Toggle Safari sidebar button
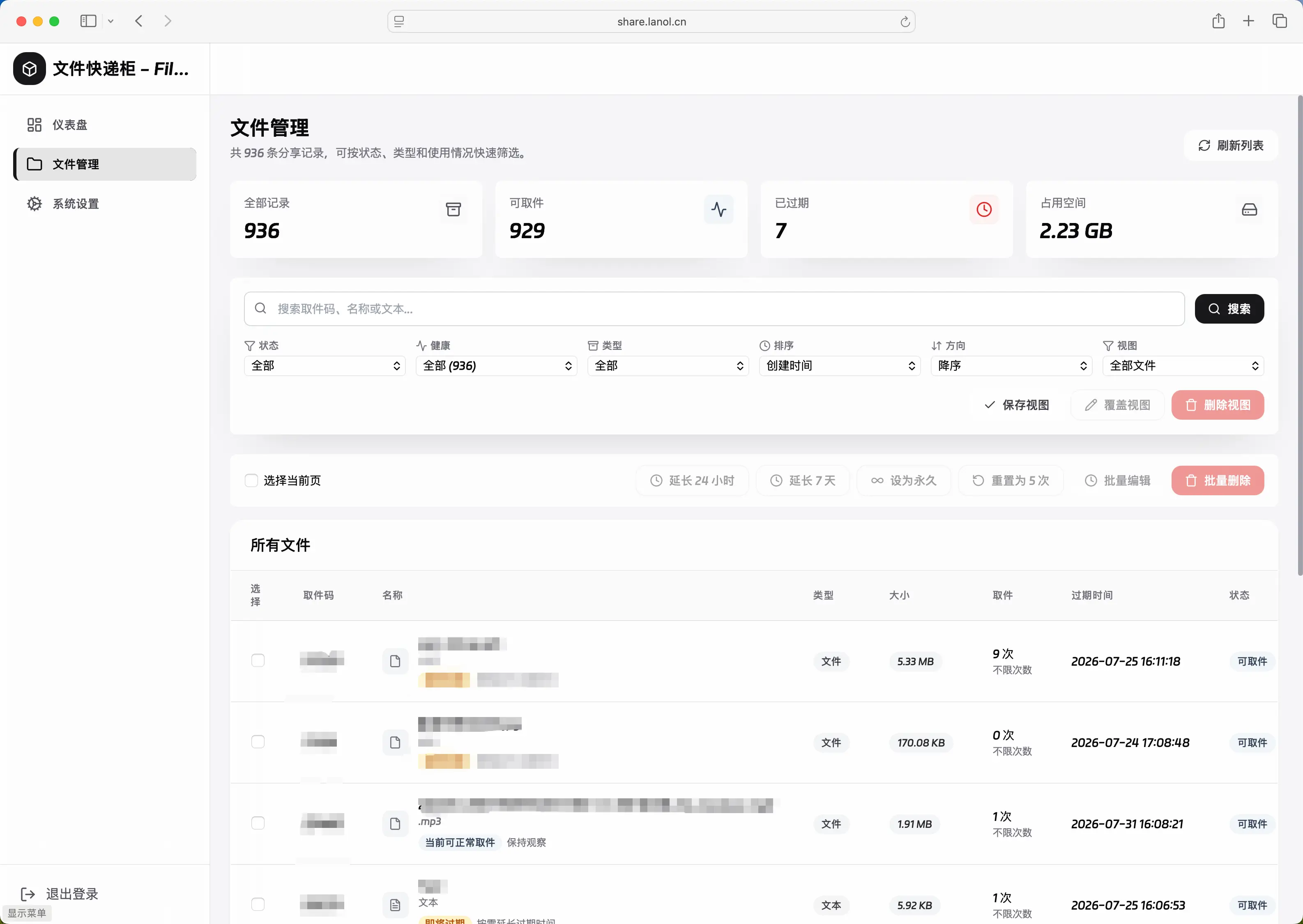1303x924 pixels. click(x=88, y=22)
